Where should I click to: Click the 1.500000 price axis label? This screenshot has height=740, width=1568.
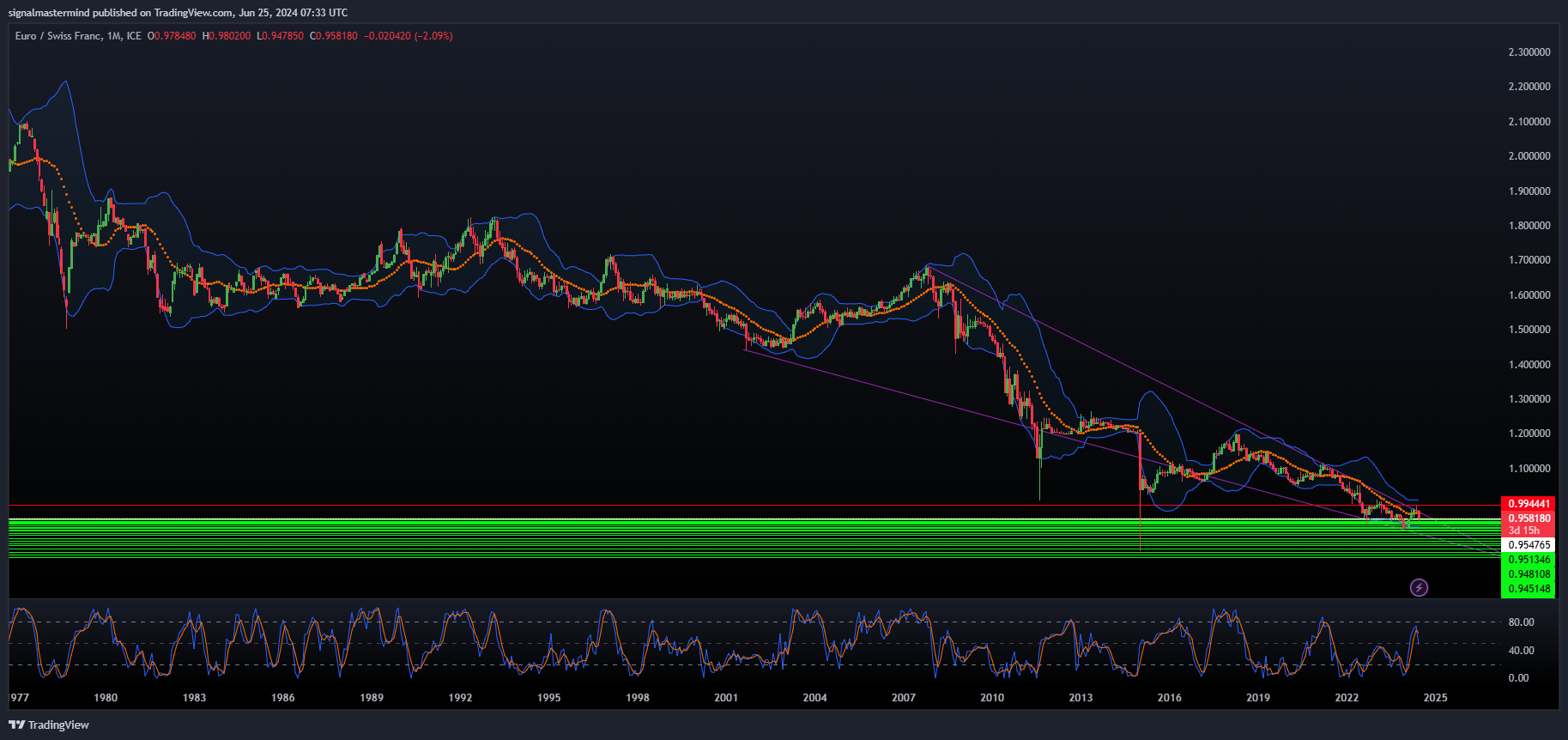1529,330
